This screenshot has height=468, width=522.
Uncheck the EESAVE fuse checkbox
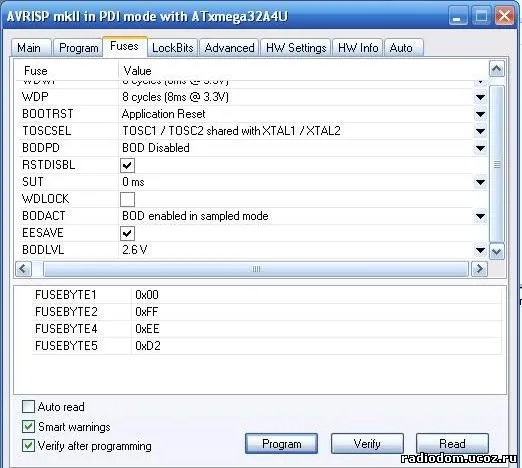pyautogui.click(x=127, y=233)
